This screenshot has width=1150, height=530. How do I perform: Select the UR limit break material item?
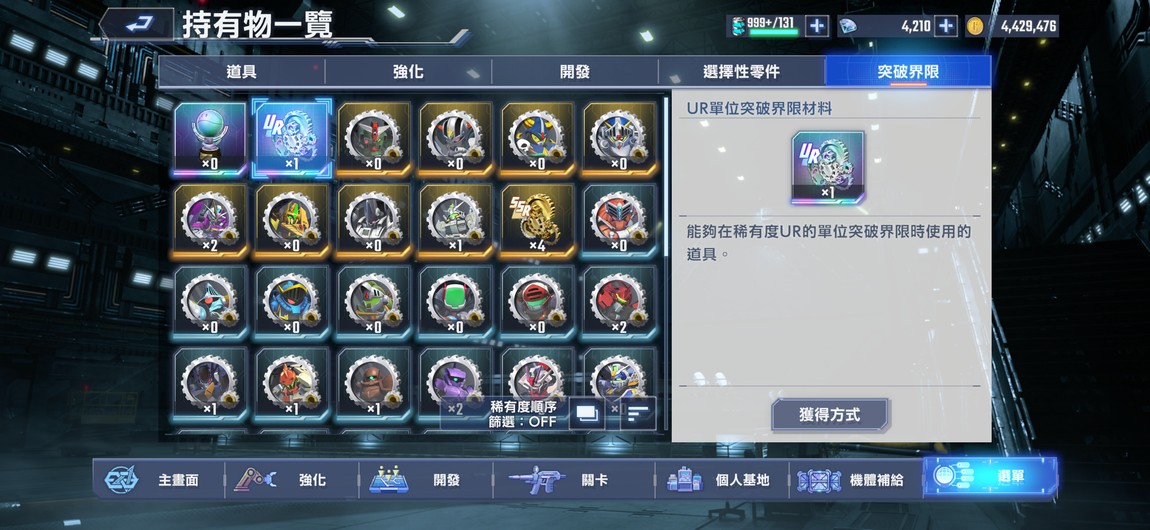click(291, 139)
